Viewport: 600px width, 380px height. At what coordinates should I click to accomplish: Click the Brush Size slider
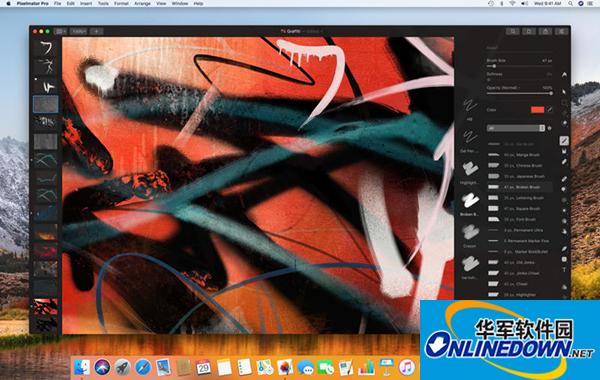[x=519, y=66]
